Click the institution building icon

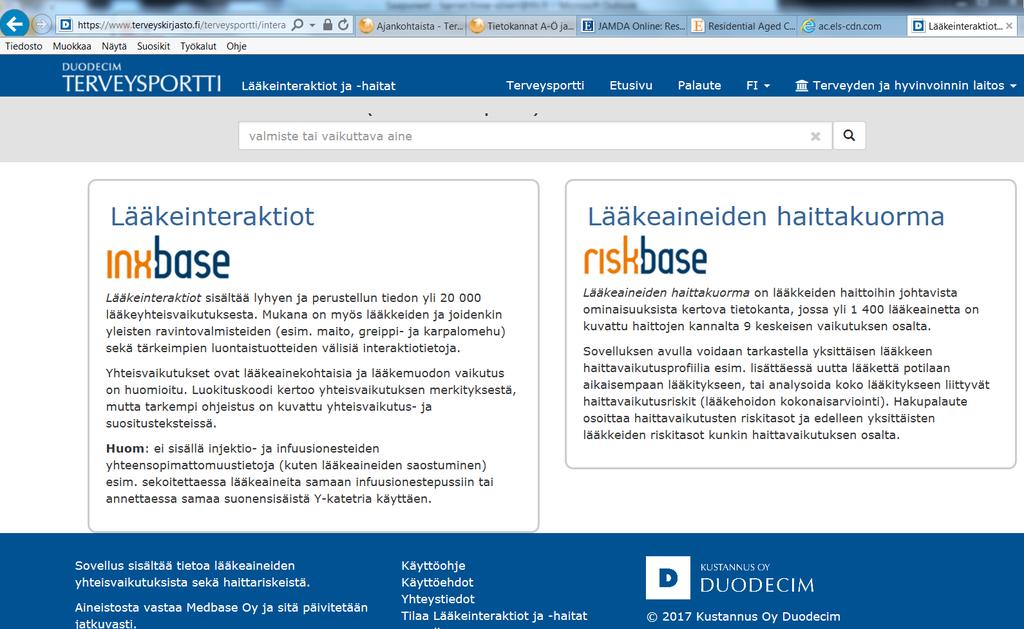(x=801, y=86)
